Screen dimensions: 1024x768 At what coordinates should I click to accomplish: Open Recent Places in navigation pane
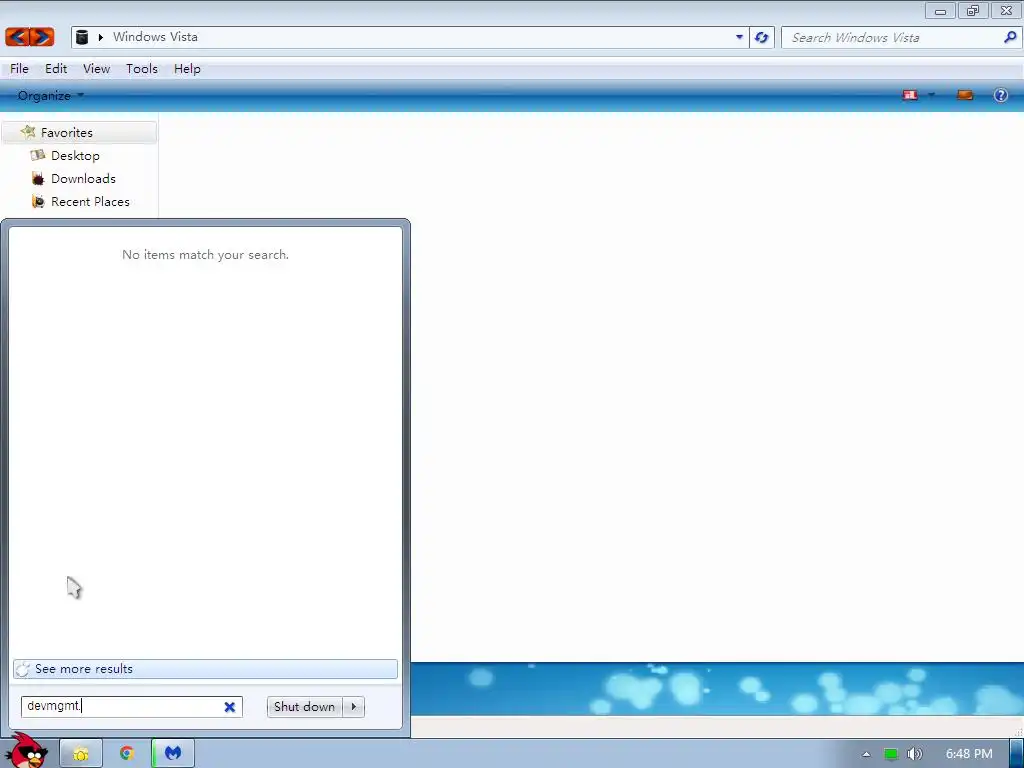click(90, 202)
